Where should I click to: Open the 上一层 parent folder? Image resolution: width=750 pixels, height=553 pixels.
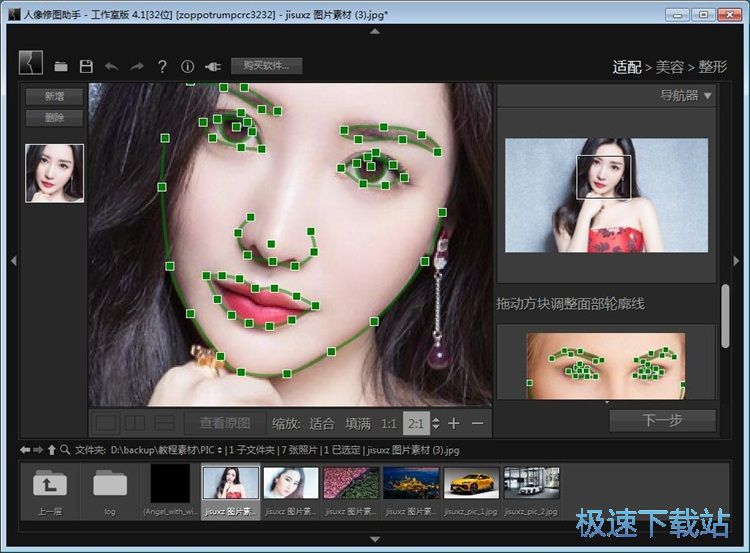50,493
